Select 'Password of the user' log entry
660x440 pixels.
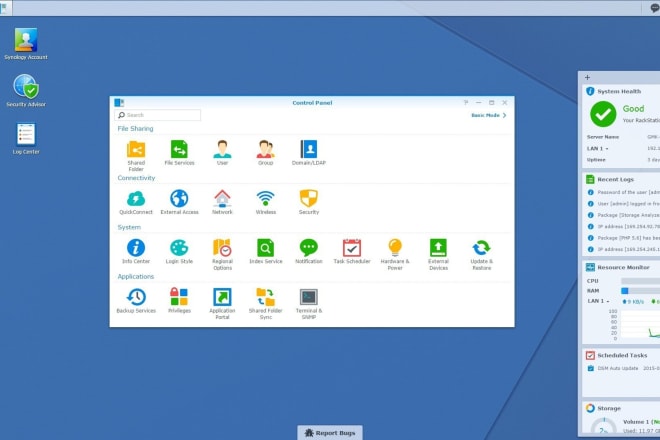click(623, 192)
